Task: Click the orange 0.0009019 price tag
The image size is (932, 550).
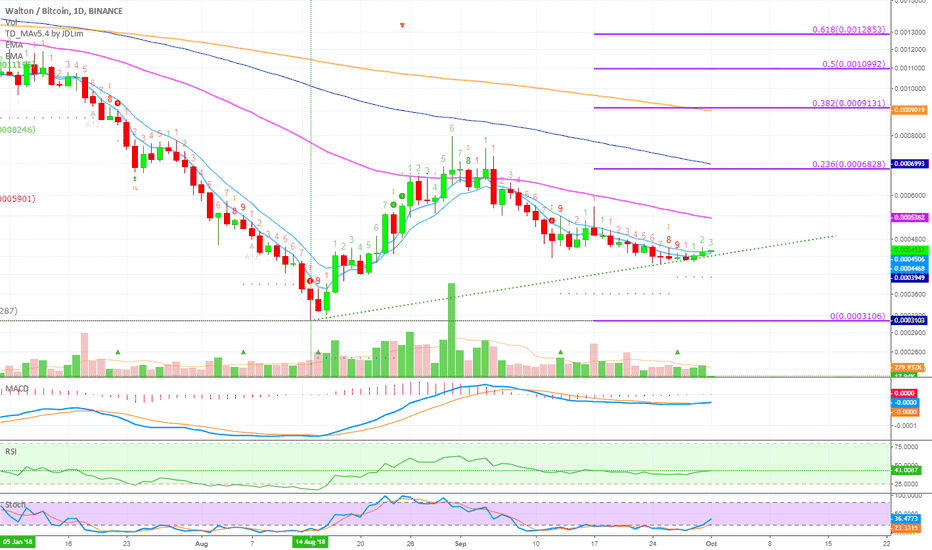Action: click(909, 110)
